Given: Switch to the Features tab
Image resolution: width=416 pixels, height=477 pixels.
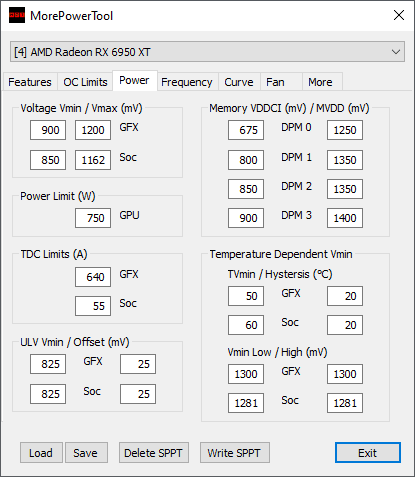Looking at the screenshot, I should pos(30,82).
